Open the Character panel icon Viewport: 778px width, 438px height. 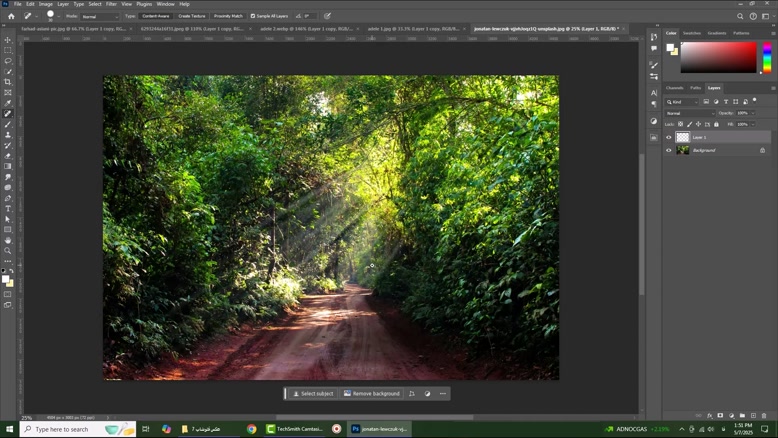pyautogui.click(x=654, y=93)
